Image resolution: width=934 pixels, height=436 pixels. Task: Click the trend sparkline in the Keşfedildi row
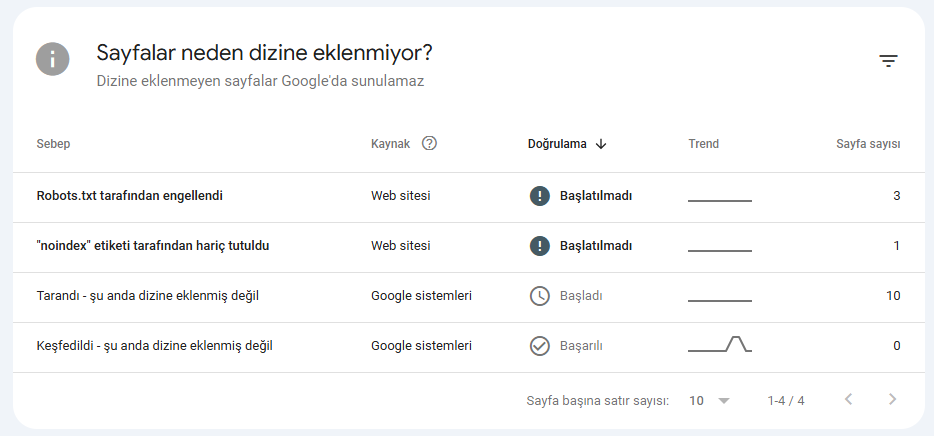click(x=720, y=344)
